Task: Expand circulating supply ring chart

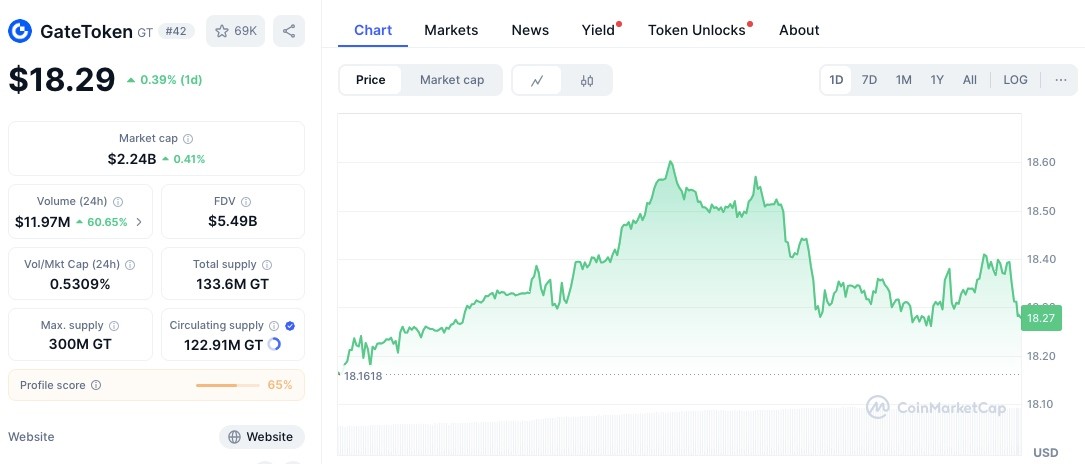Action: pyautogui.click(x=274, y=344)
